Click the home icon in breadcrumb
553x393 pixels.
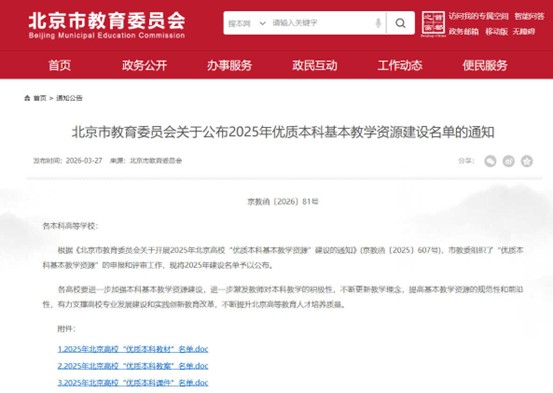(x=27, y=98)
